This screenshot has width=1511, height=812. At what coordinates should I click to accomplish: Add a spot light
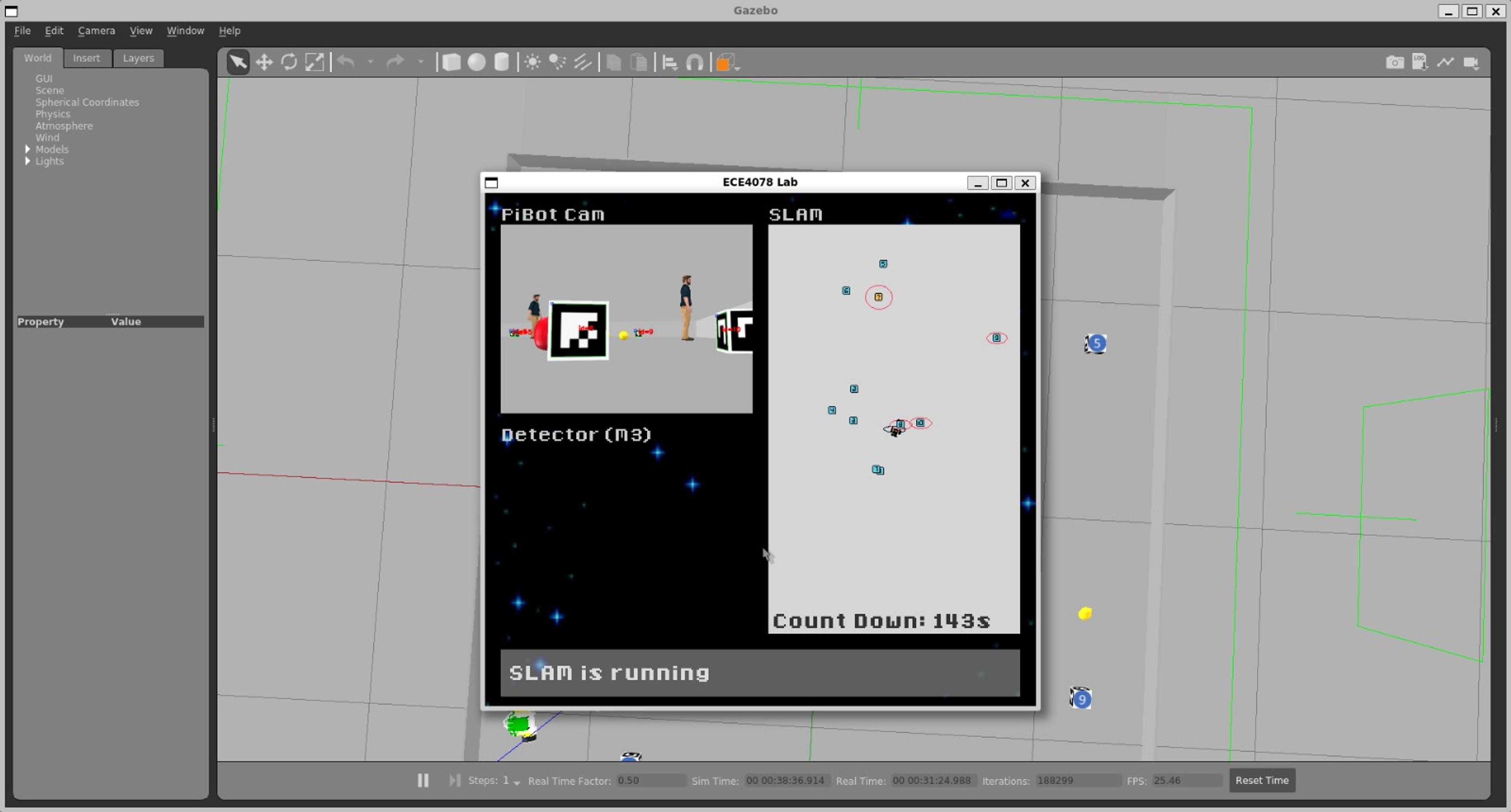[557, 62]
